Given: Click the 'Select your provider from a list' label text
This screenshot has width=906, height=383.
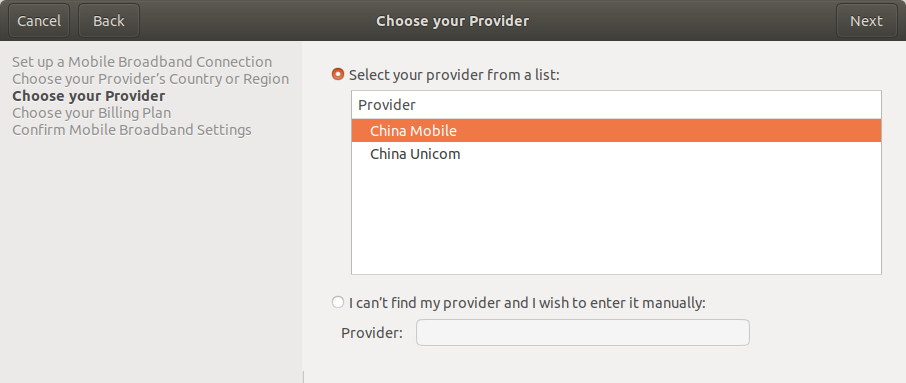Looking at the screenshot, I should 454,75.
